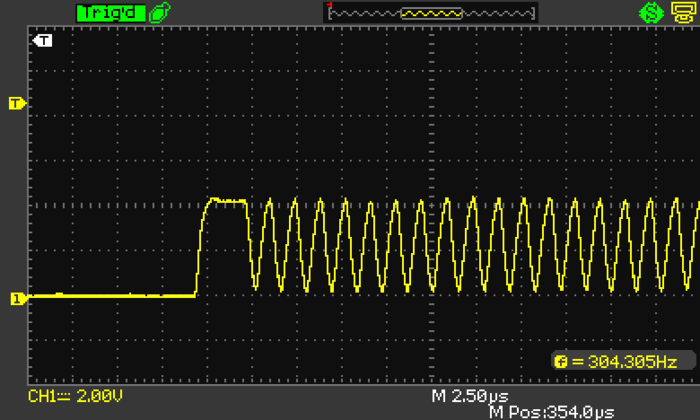Screen dimensions: 700x420
Task: Click the CH1 label in status bar
Action: click(41, 397)
